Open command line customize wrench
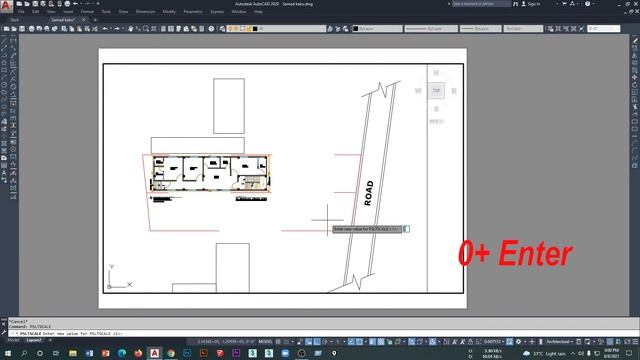 (x=4, y=333)
